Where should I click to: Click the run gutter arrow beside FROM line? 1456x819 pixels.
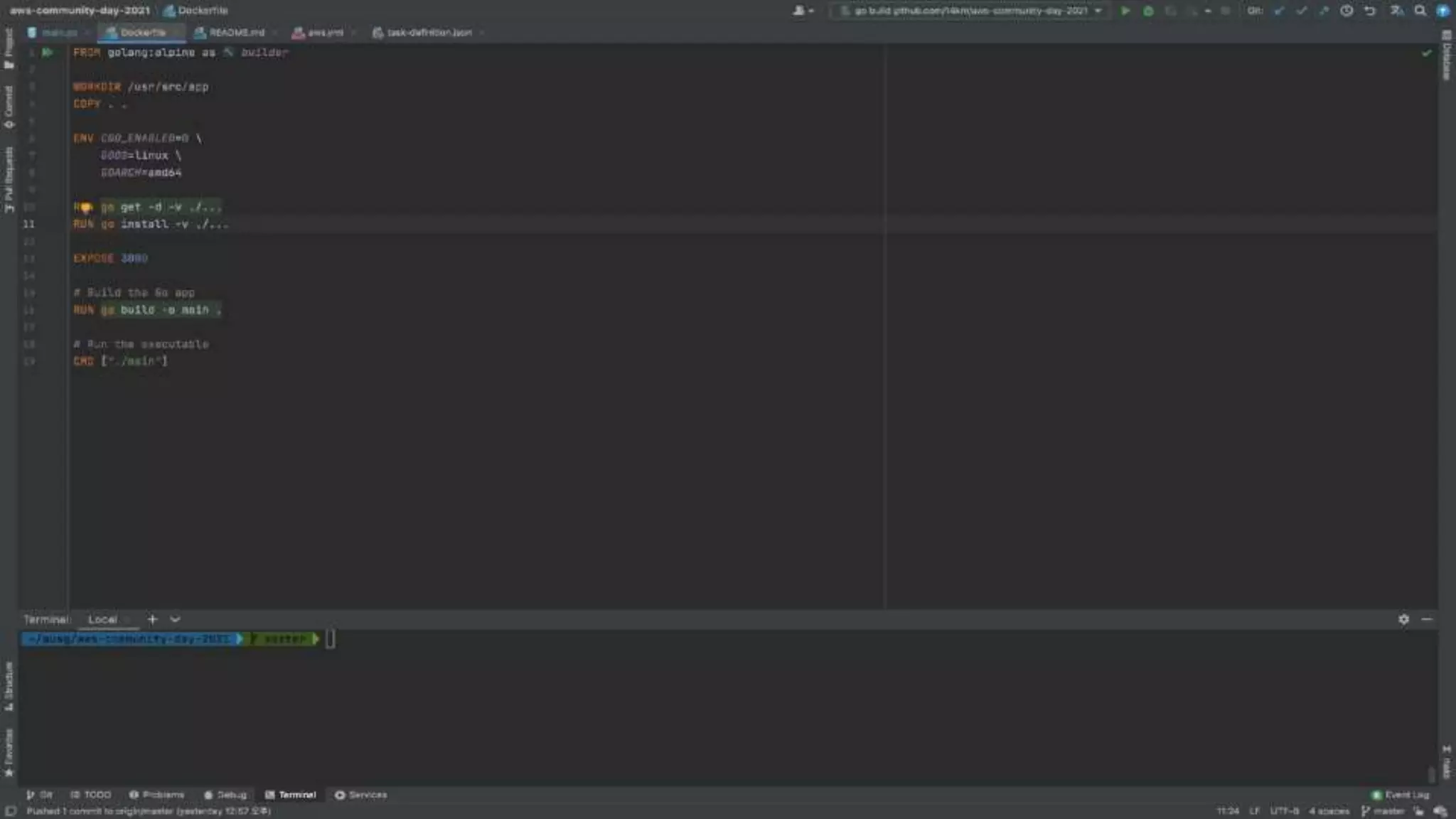pyautogui.click(x=47, y=52)
